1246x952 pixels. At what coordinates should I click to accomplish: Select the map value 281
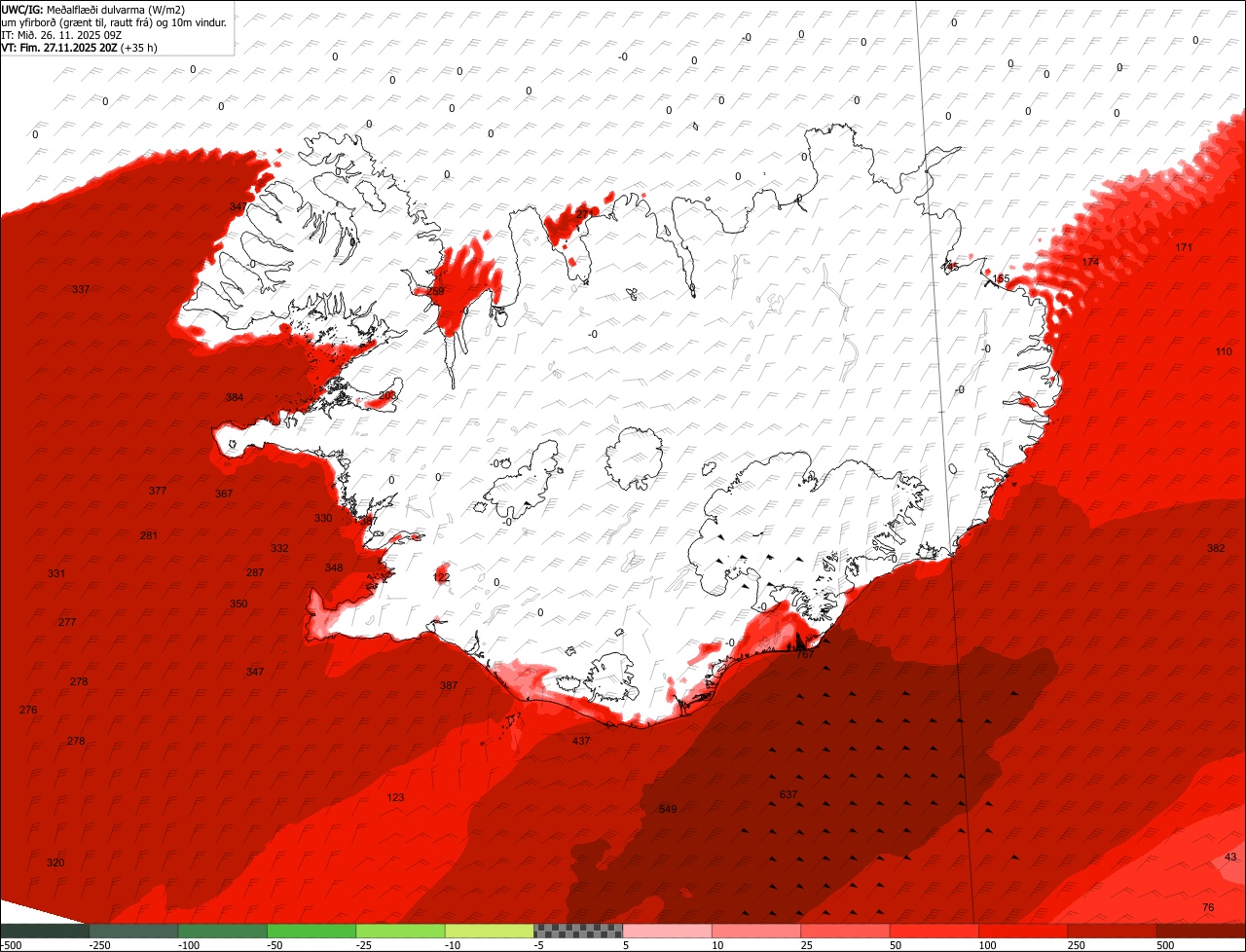[x=149, y=536]
